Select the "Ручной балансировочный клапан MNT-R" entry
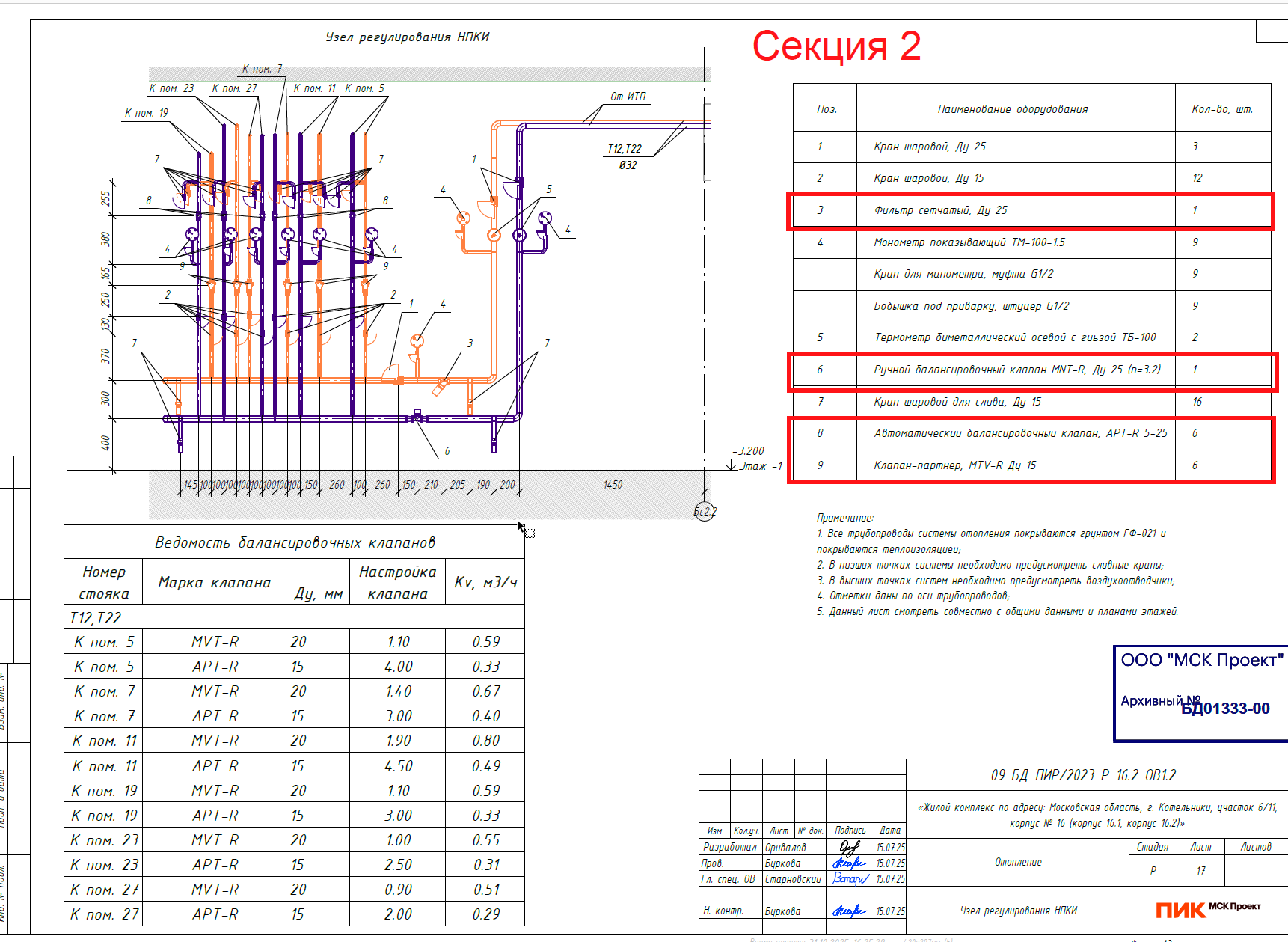The image size is (1288, 942). click(x=1017, y=370)
